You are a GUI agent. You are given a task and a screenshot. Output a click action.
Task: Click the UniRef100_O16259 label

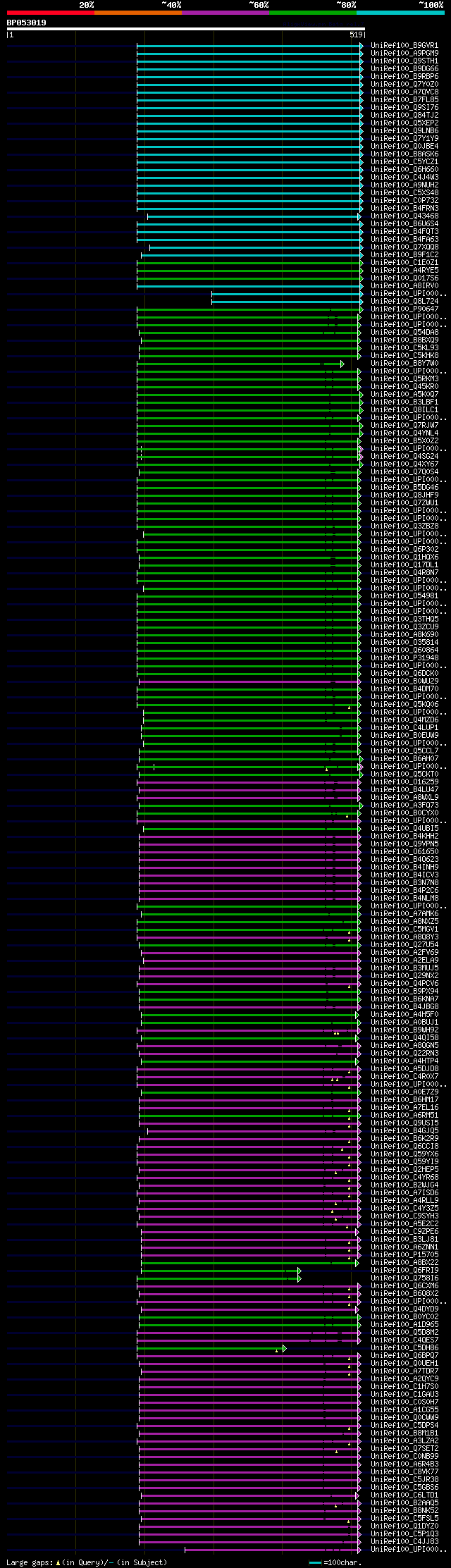point(404,782)
